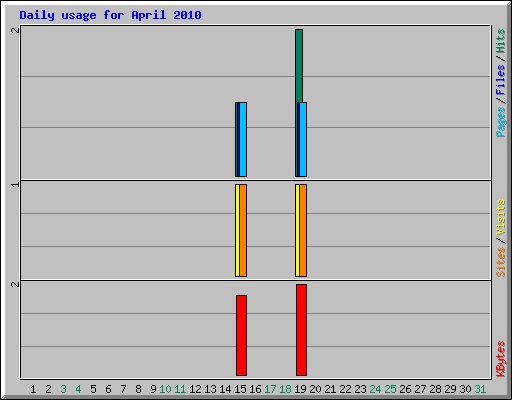This screenshot has width=512, height=400.
Task: Click the 'Daily usage for April 2010' title
Action: [110, 15]
